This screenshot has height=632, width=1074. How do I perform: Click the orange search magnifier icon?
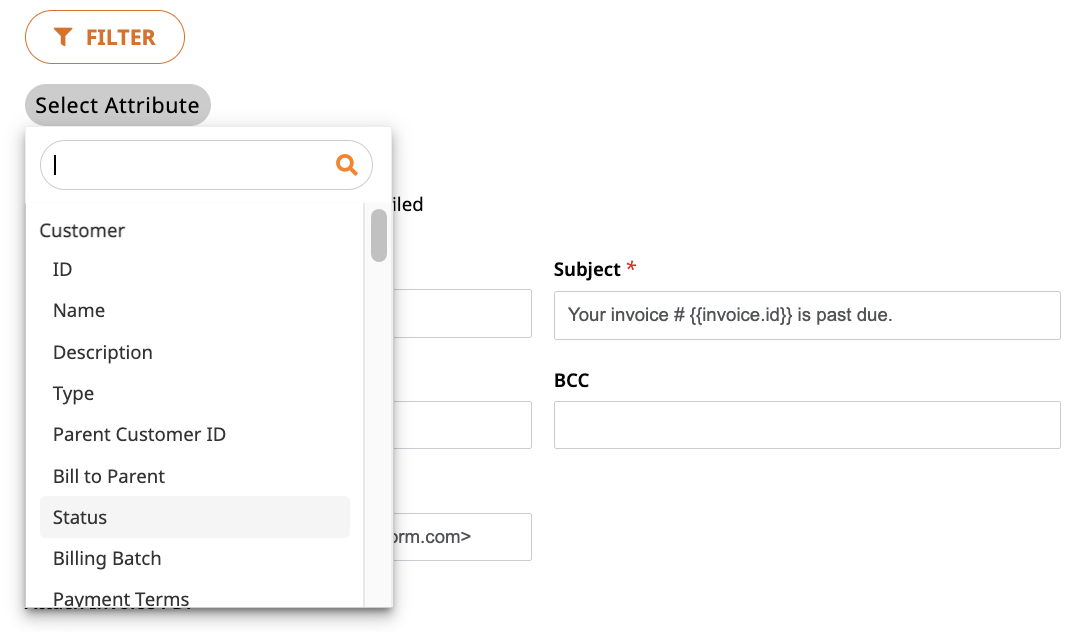347,164
